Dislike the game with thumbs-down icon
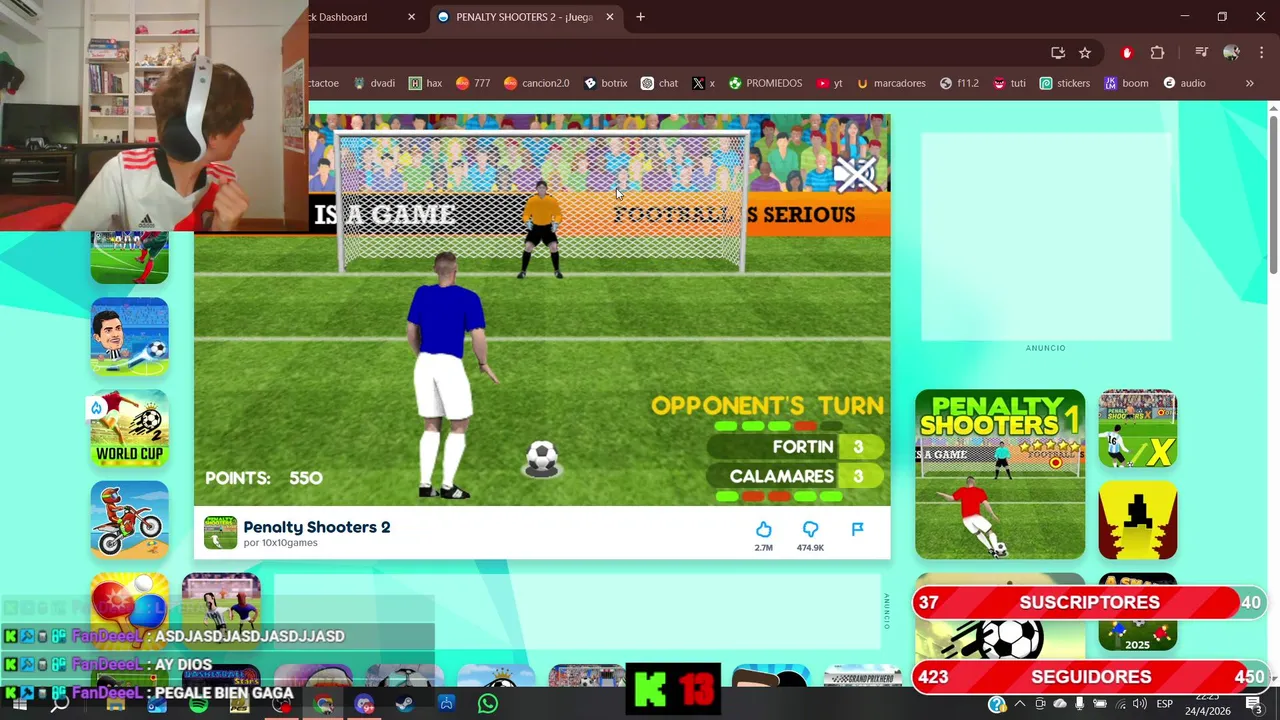The width and height of the screenshot is (1280, 720). point(810,529)
